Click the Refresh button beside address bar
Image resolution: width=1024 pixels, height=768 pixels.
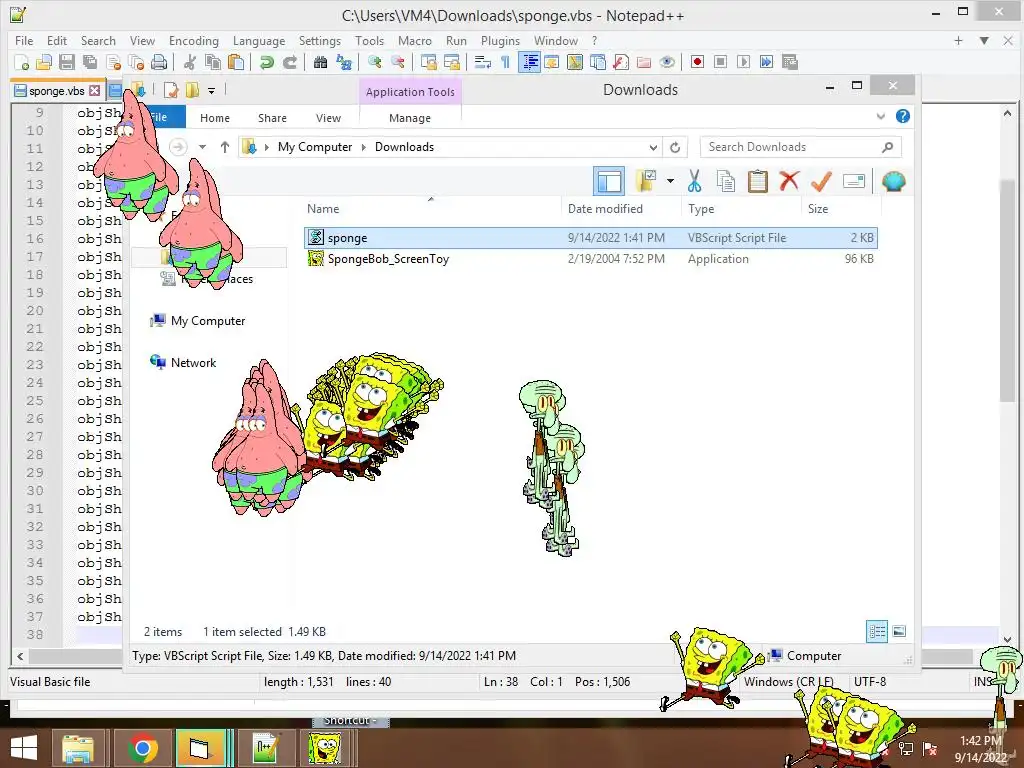(675, 147)
